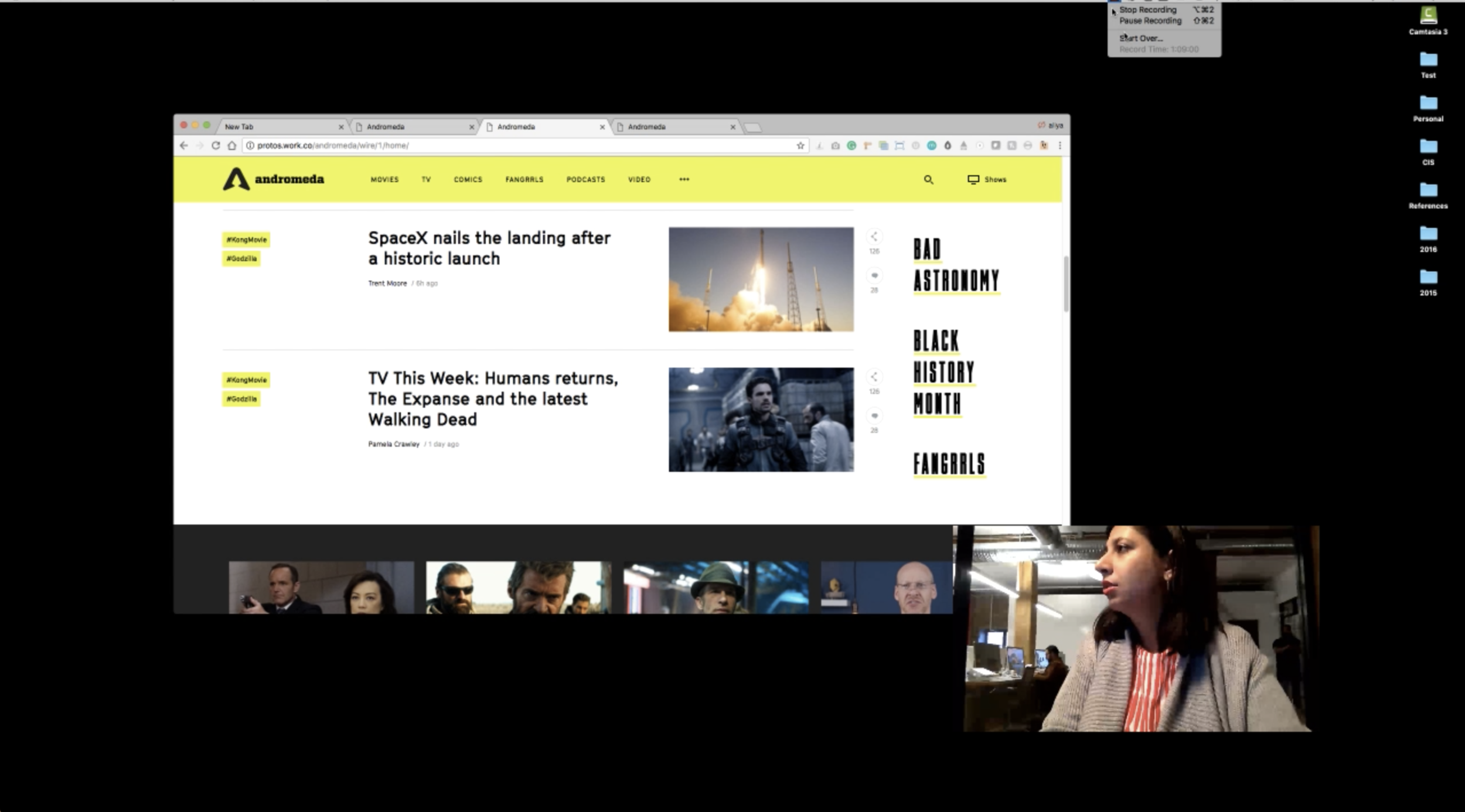Screen dimensions: 1465x812
Task: Open the Chrome three-dot menu
Action: pyautogui.click(x=1059, y=146)
